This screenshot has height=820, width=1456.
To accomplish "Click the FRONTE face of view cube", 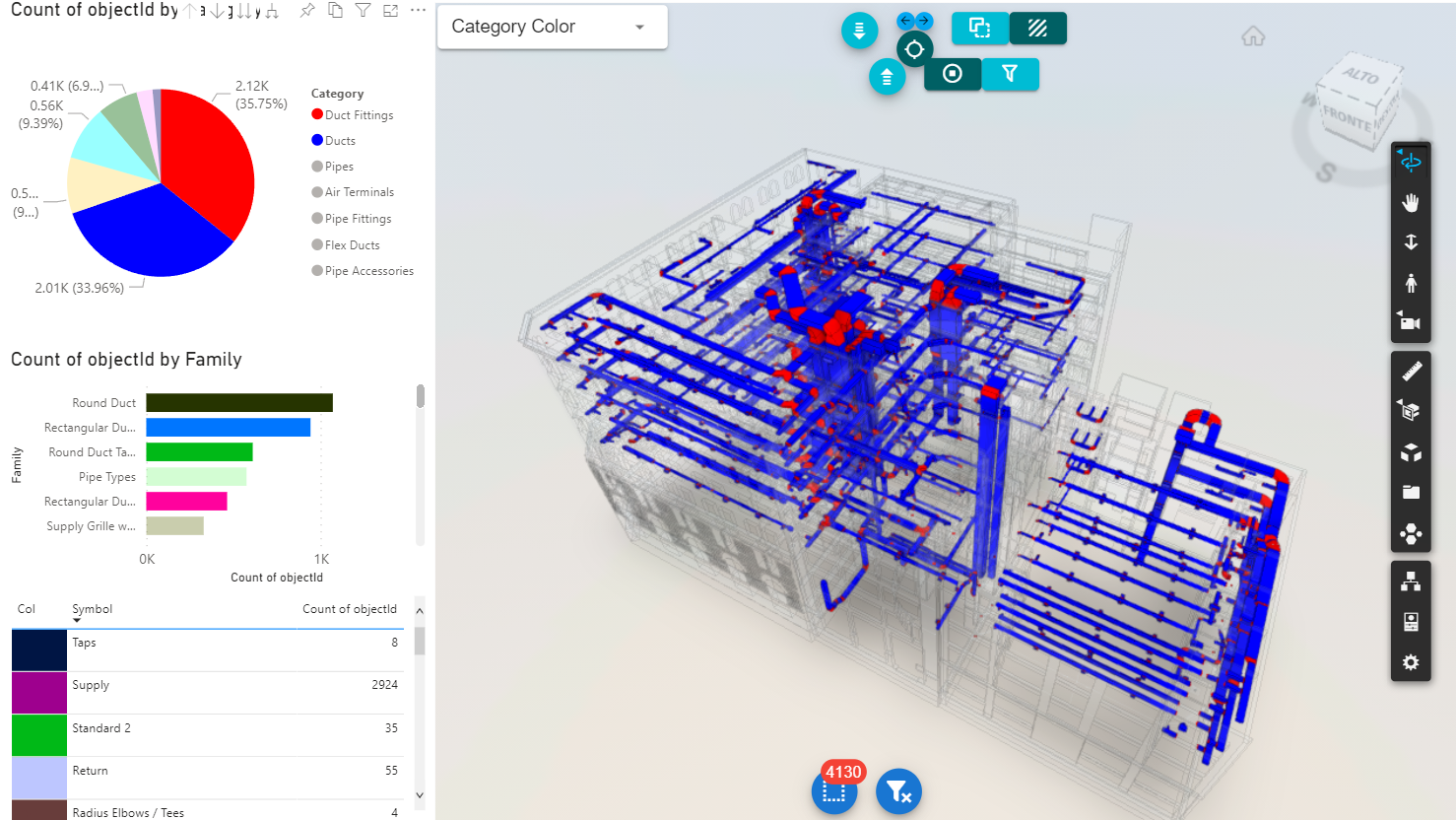I will click(x=1346, y=118).
